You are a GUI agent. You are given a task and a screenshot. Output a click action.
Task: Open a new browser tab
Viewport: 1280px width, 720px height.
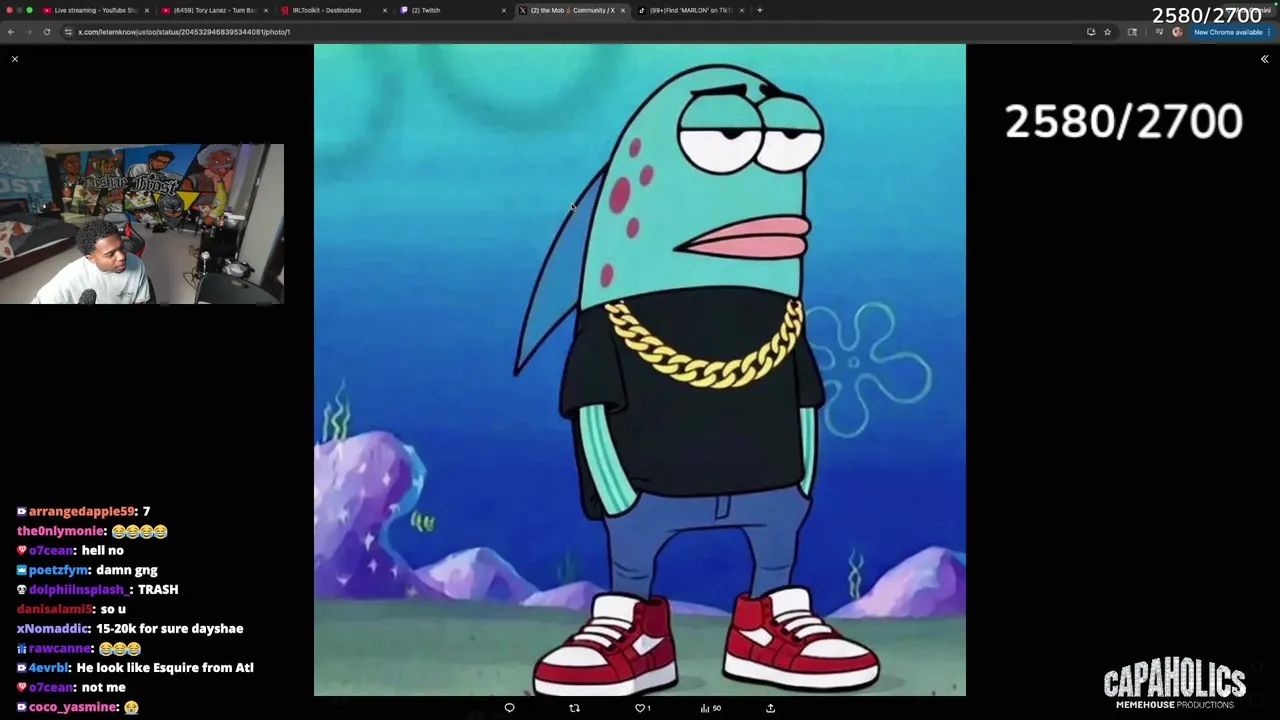click(x=760, y=10)
